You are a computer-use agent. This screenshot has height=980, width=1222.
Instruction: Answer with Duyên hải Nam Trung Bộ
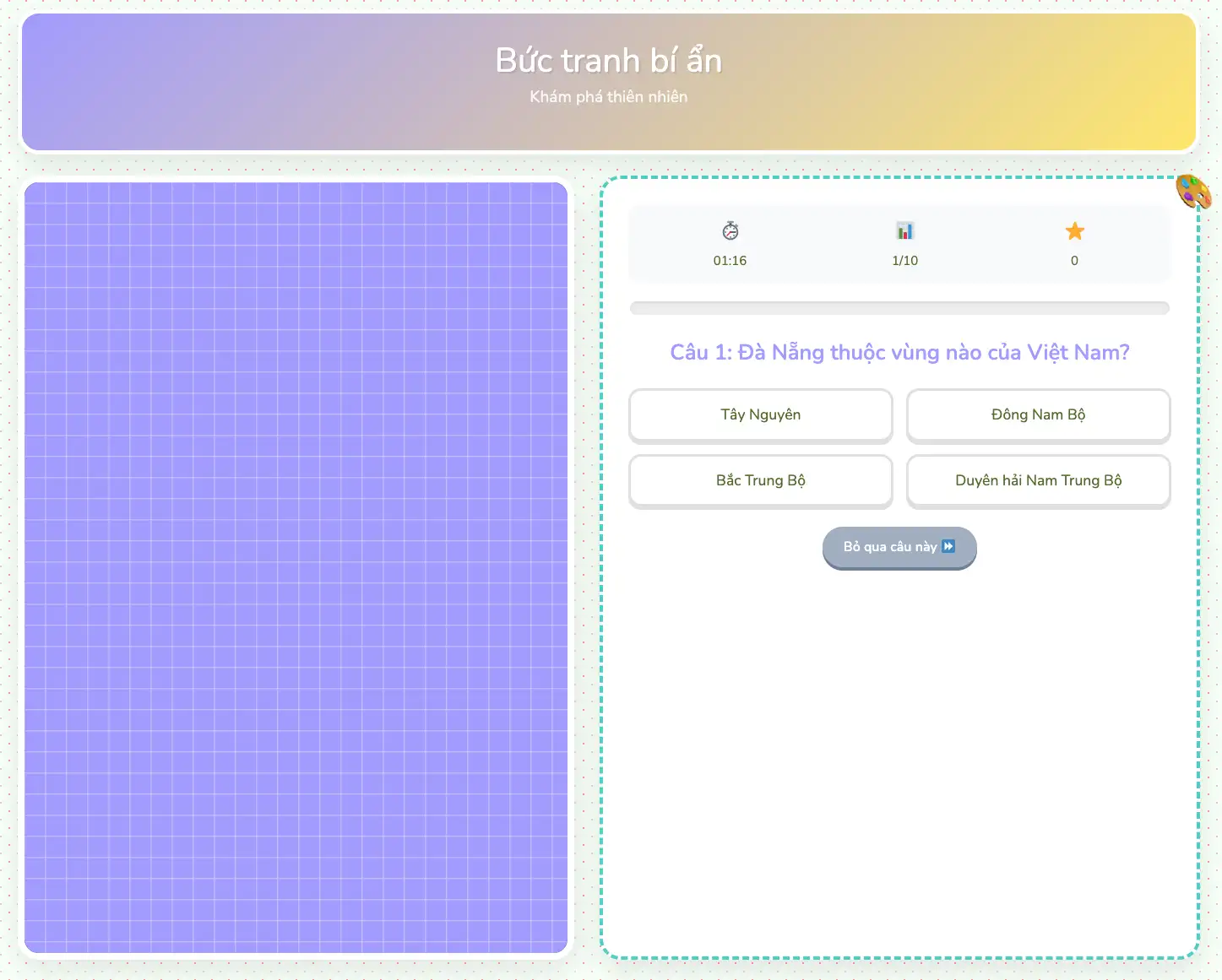point(1038,481)
